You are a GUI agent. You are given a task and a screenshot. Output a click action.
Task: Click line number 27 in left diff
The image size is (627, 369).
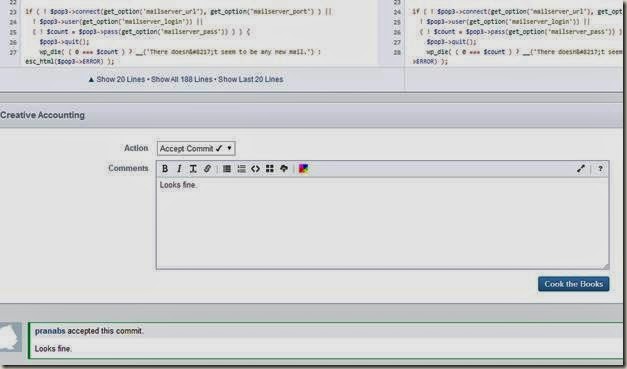pyautogui.click(x=13, y=52)
